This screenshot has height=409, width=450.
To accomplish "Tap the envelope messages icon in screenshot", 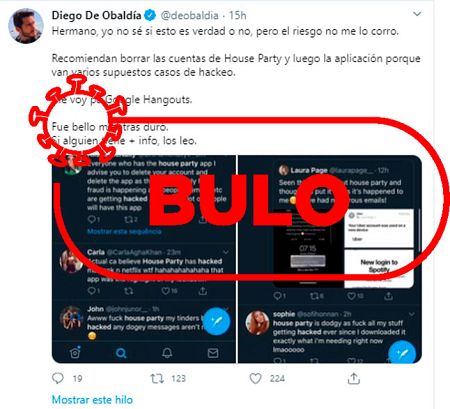I will coord(213,353).
